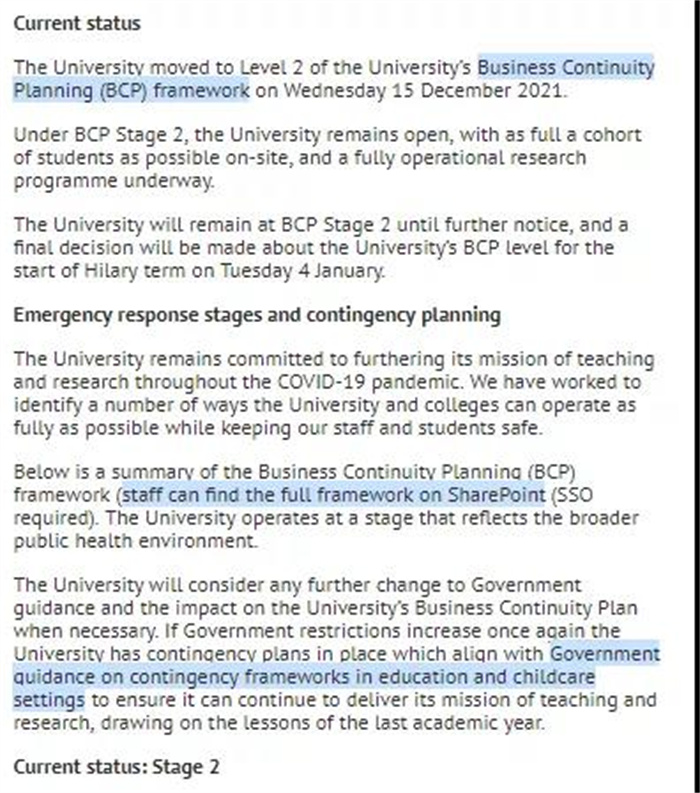This screenshot has height=793, width=700.
Task: Click the paragraph starting "The University remains committed"
Action: (334, 393)
